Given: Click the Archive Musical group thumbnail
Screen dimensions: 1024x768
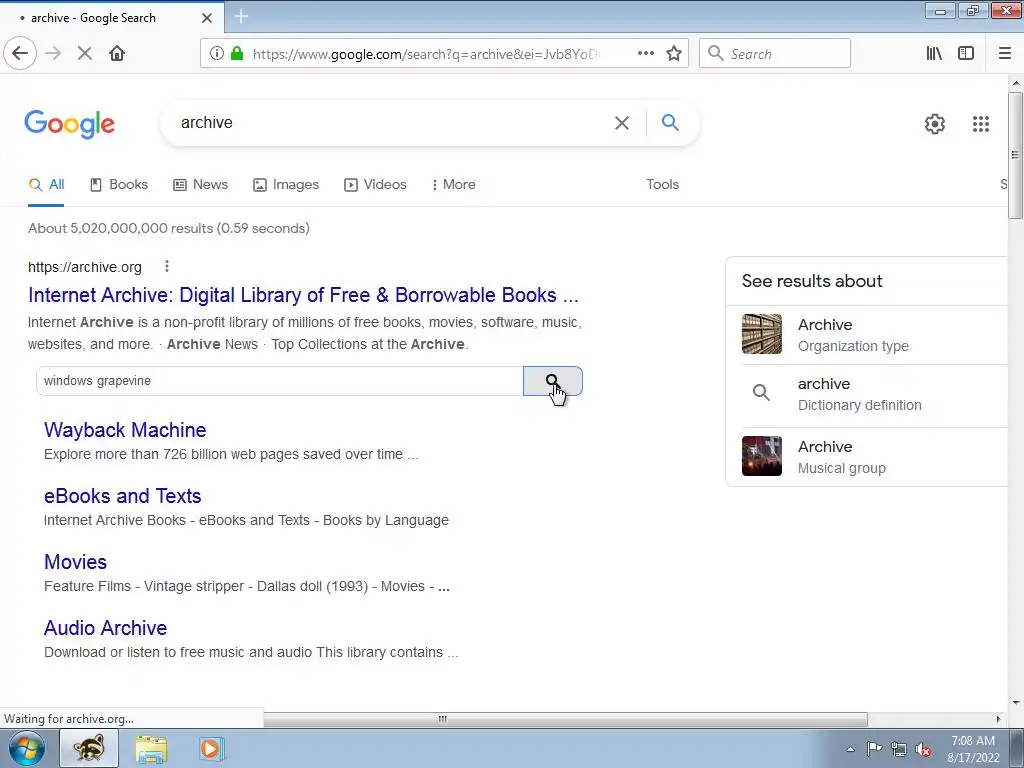Looking at the screenshot, I should point(761,456).
